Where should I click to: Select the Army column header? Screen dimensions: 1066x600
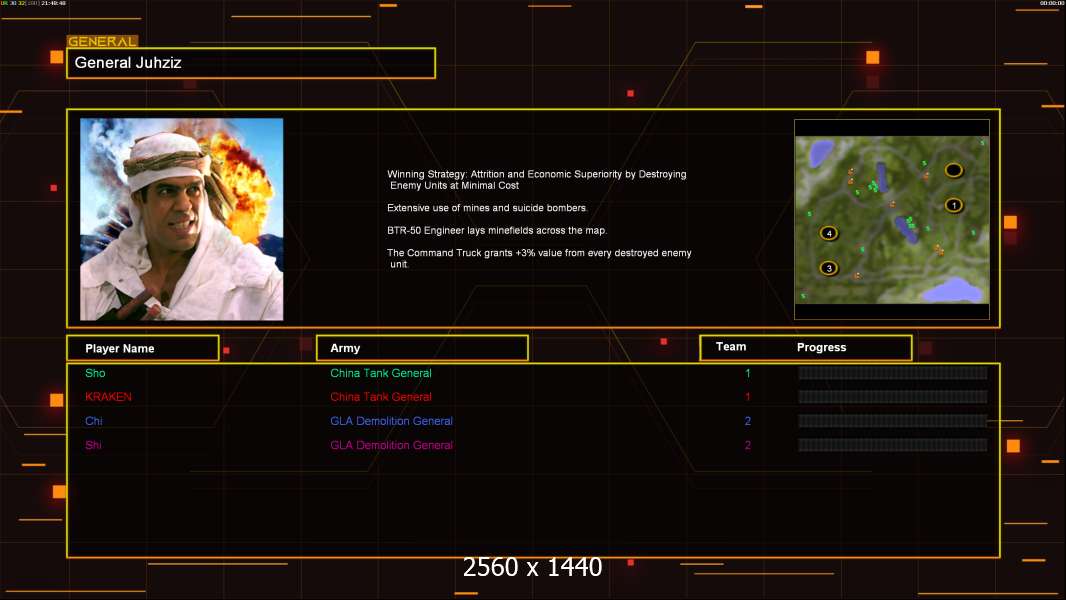(422, 348)
